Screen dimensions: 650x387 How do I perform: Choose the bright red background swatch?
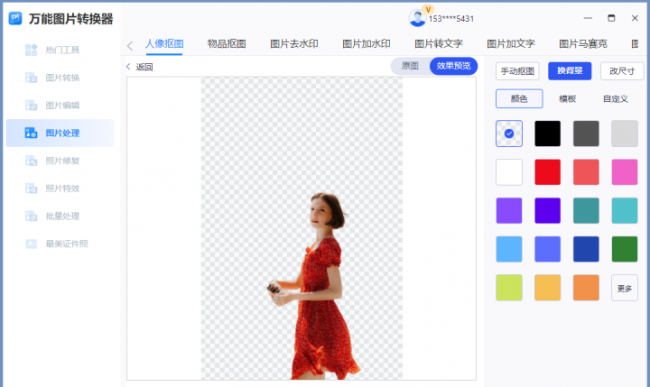[x=548, y=172]
